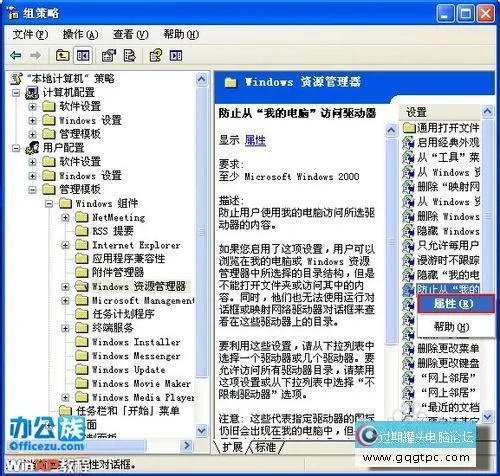The image size is (500, 476).
Task: Click the RSS 提要 folder icon
Action: [x=82, y=231]
